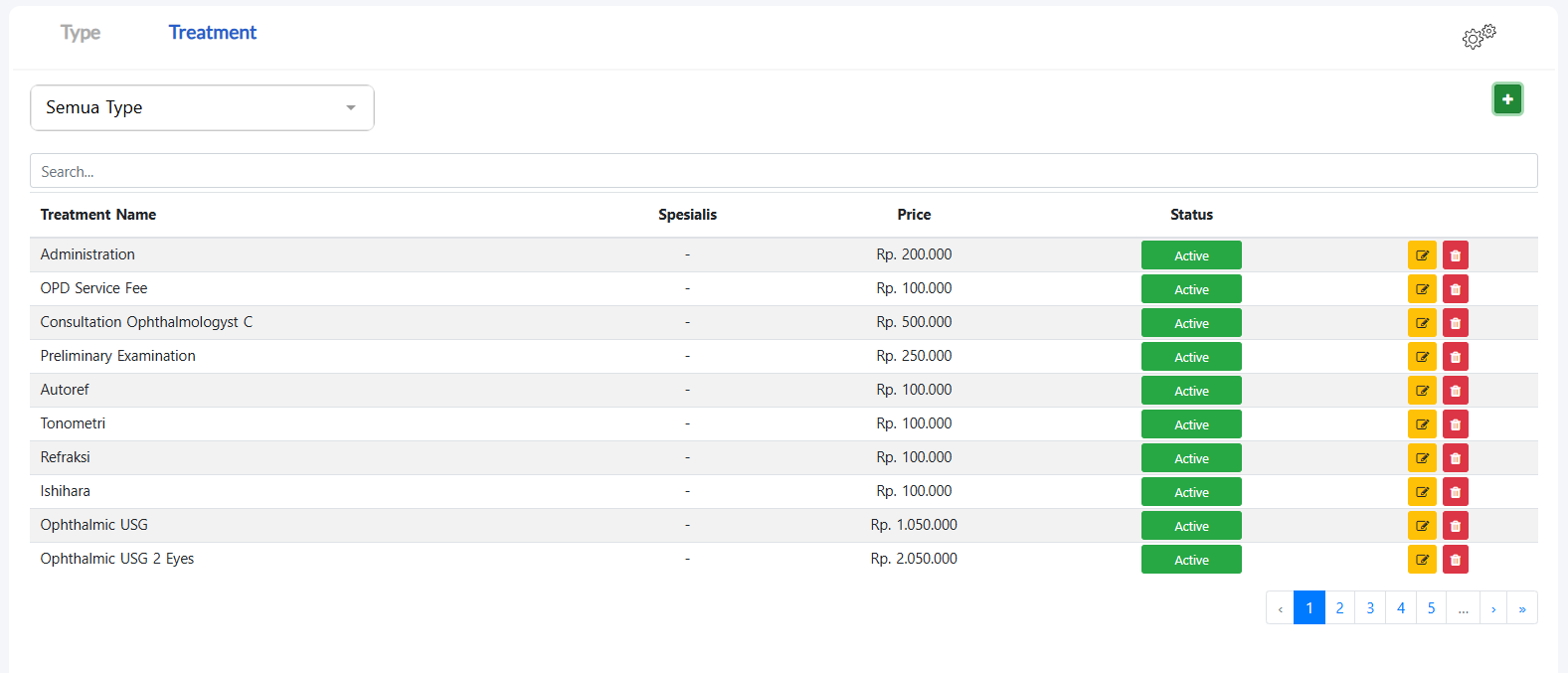The image size is (1568, 673).
Task: Click into the Search field
Action: coord(783,171)
